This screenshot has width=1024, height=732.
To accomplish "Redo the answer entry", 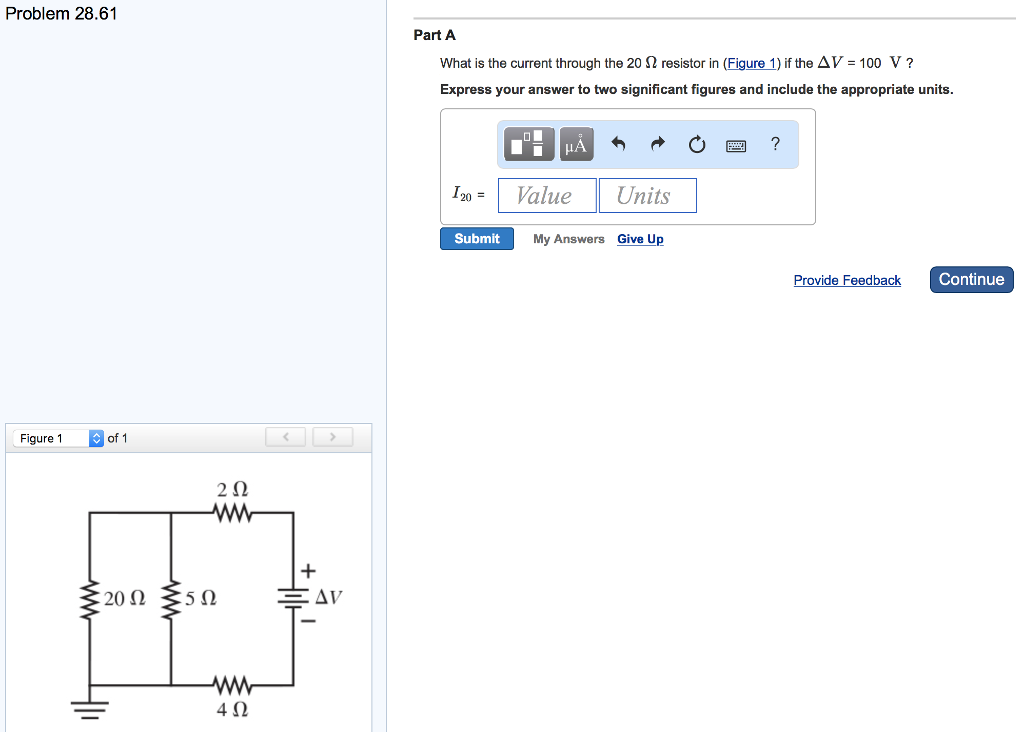I will pos(657,143).
